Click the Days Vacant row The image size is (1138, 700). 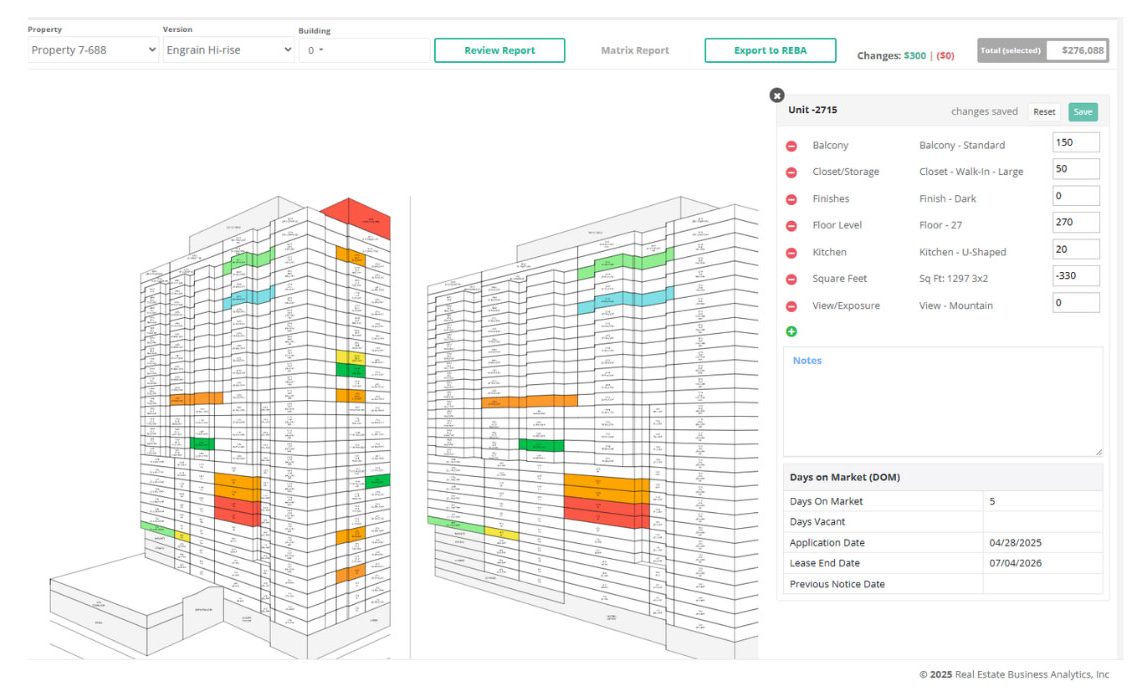pyautogui.click(x=943, y=522)
